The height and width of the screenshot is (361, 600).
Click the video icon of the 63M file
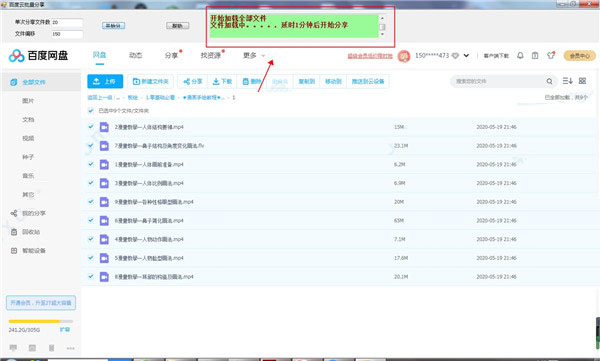click(x=104, y=221)
